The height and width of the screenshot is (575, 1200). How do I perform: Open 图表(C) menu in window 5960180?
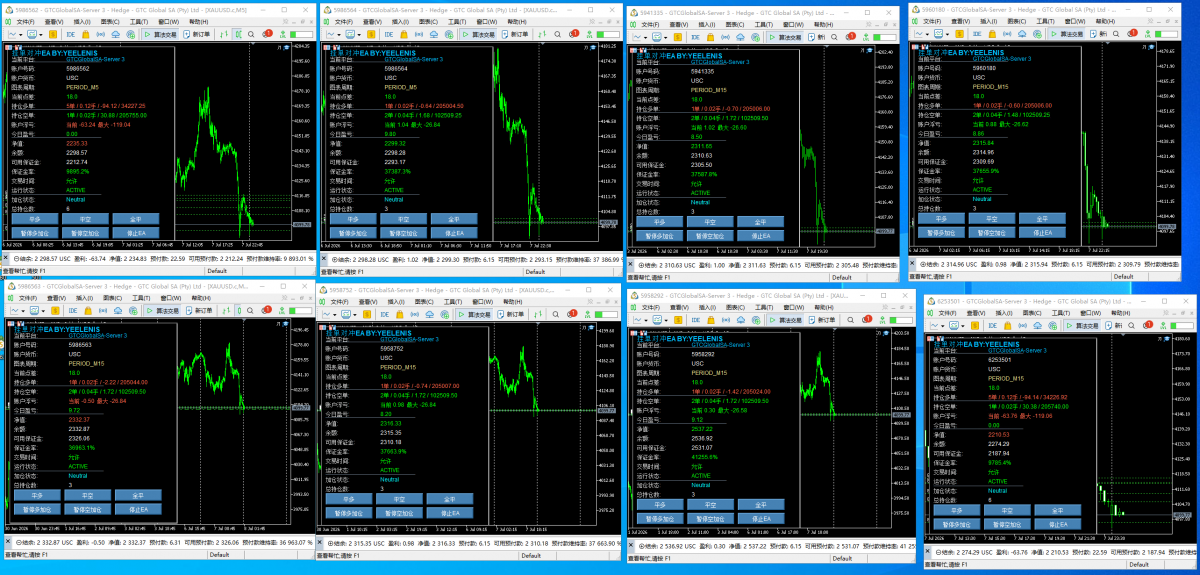[1017, 21]
